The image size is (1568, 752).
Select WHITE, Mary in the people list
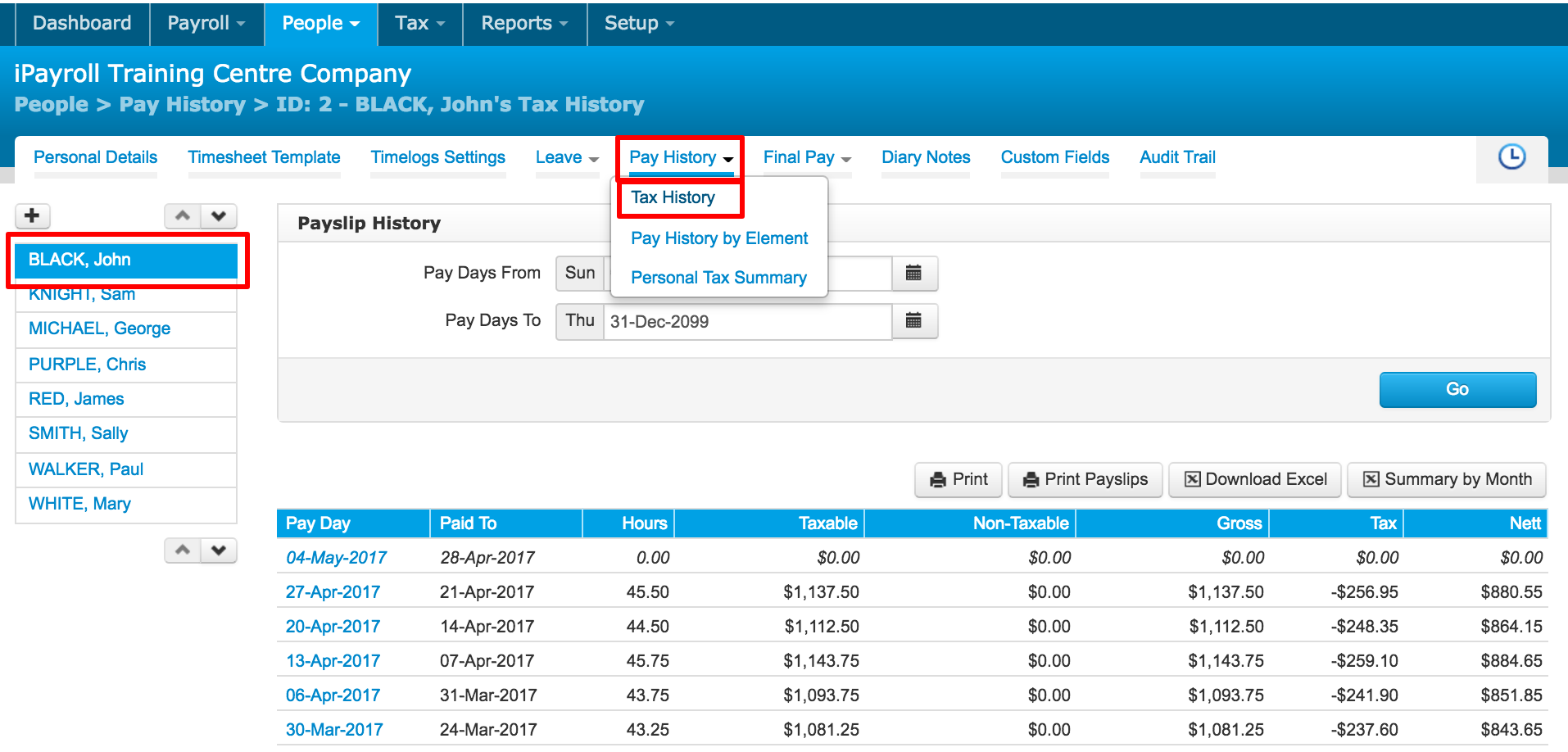pos(126,504)
